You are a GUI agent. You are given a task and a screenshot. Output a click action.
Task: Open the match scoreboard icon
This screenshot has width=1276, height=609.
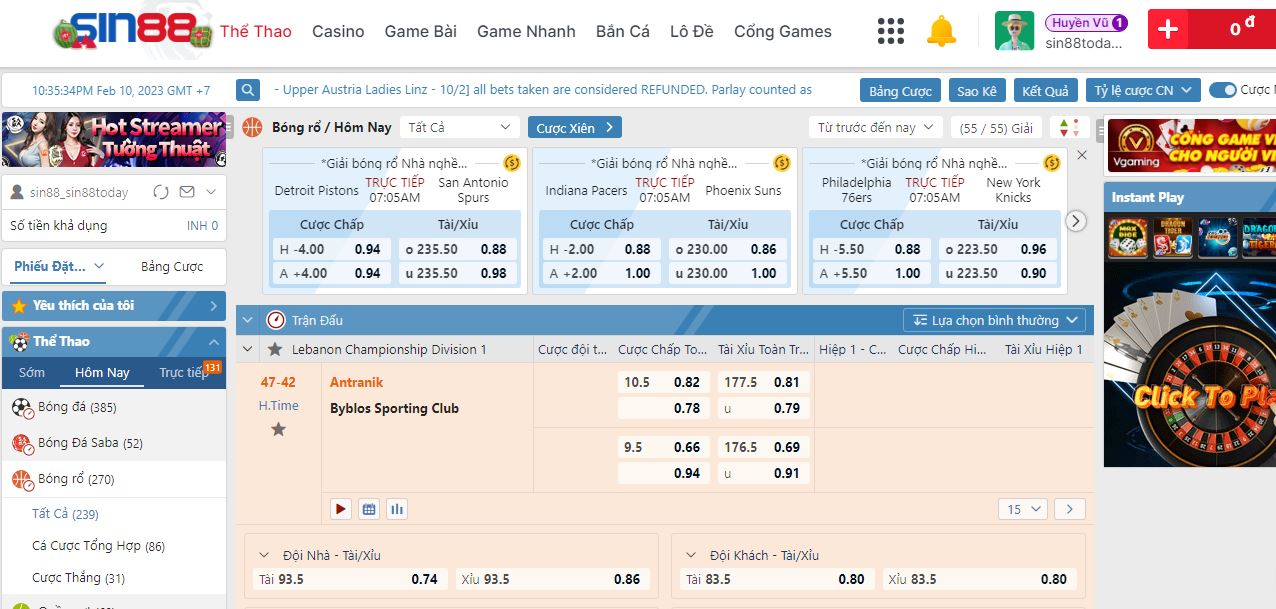pos(369,509)
